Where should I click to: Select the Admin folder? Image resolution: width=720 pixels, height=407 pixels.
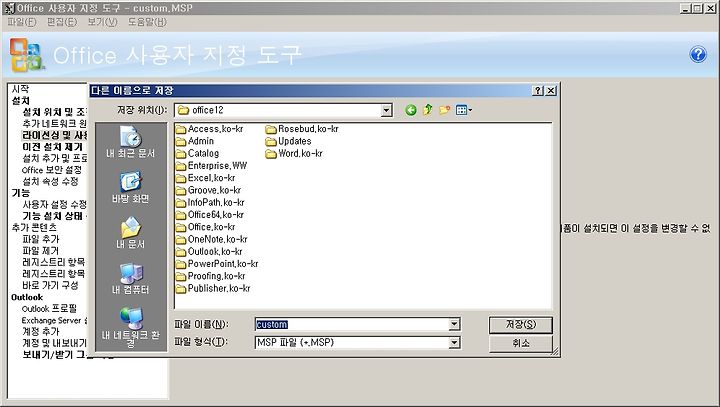tap(195, 141)
